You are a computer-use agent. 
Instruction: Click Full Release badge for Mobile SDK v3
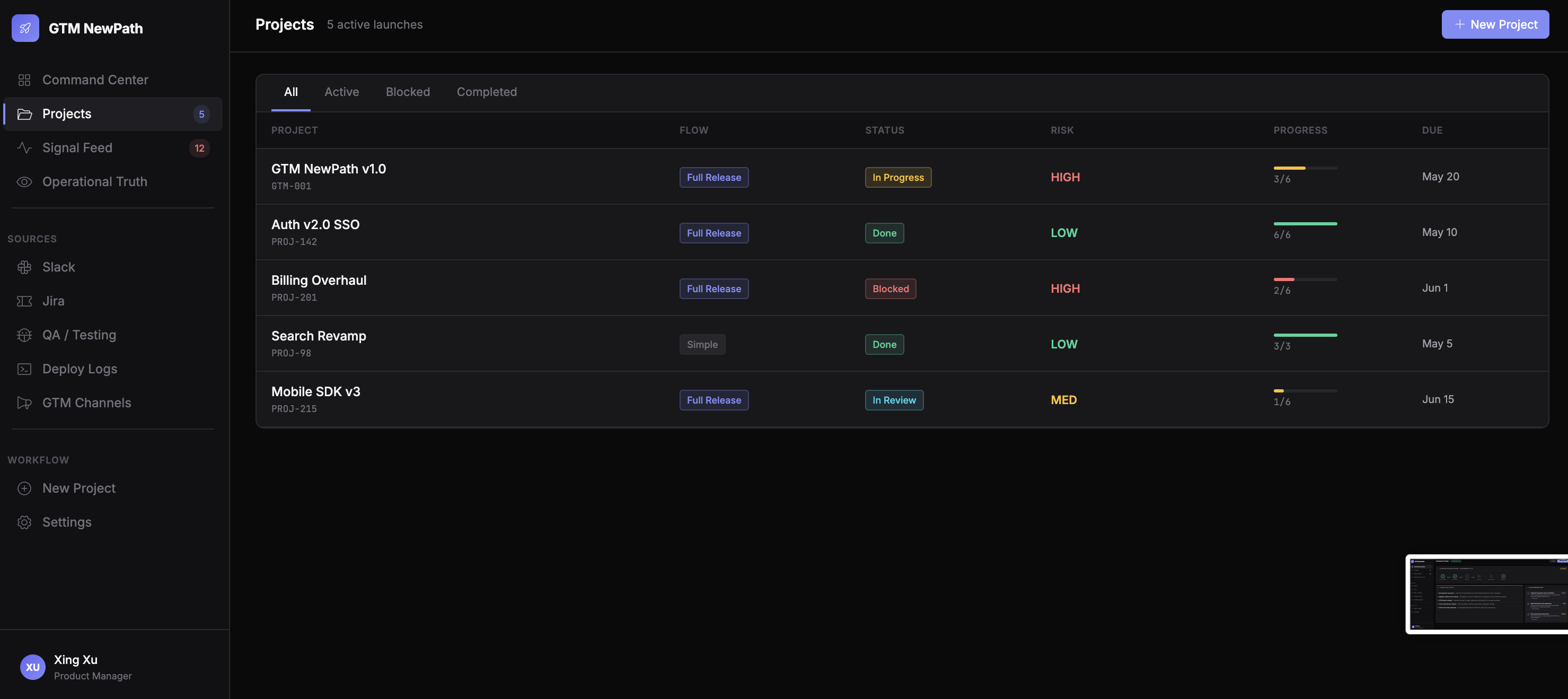click(714, 400)
